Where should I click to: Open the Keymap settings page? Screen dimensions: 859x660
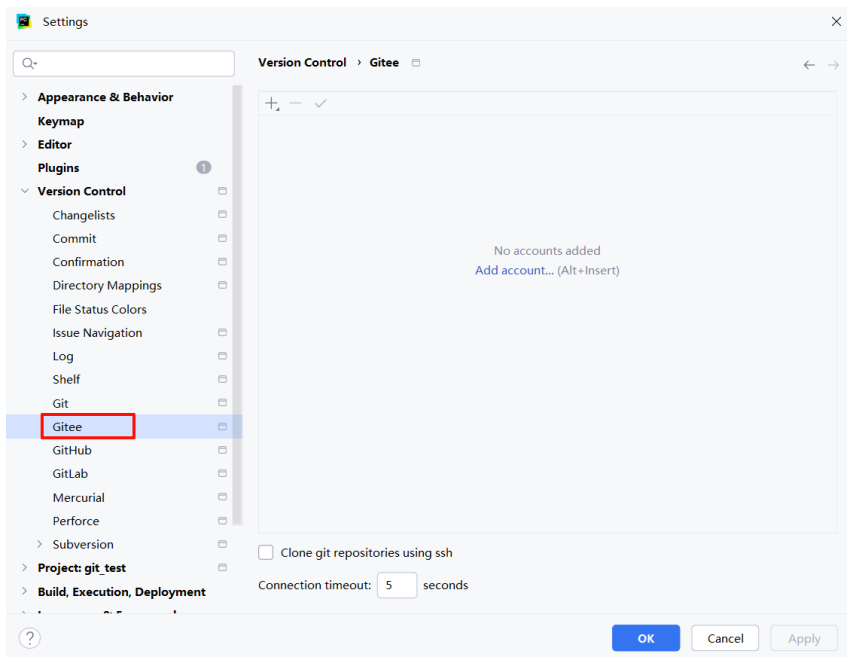coord(61,121)
